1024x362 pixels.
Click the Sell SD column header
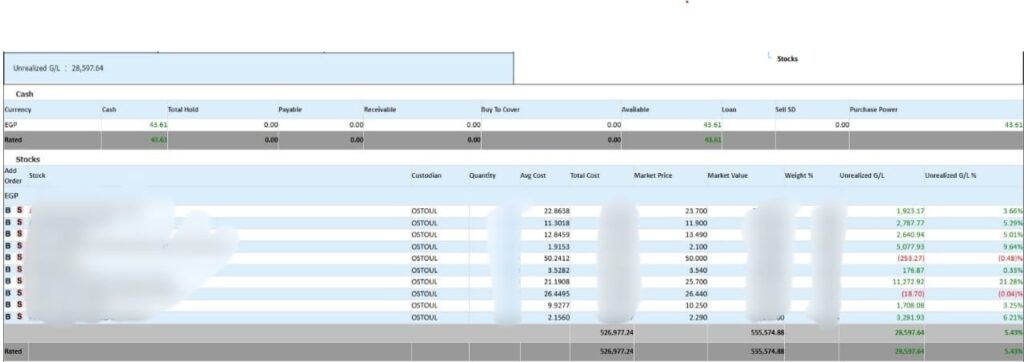pos(785,109)
